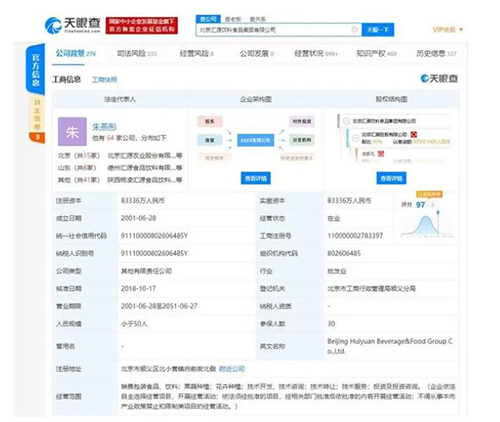The height and width of the screenshot is (422, 500).
Task: Clear the search box using the circular X icon
Action: tap(354, 30)
